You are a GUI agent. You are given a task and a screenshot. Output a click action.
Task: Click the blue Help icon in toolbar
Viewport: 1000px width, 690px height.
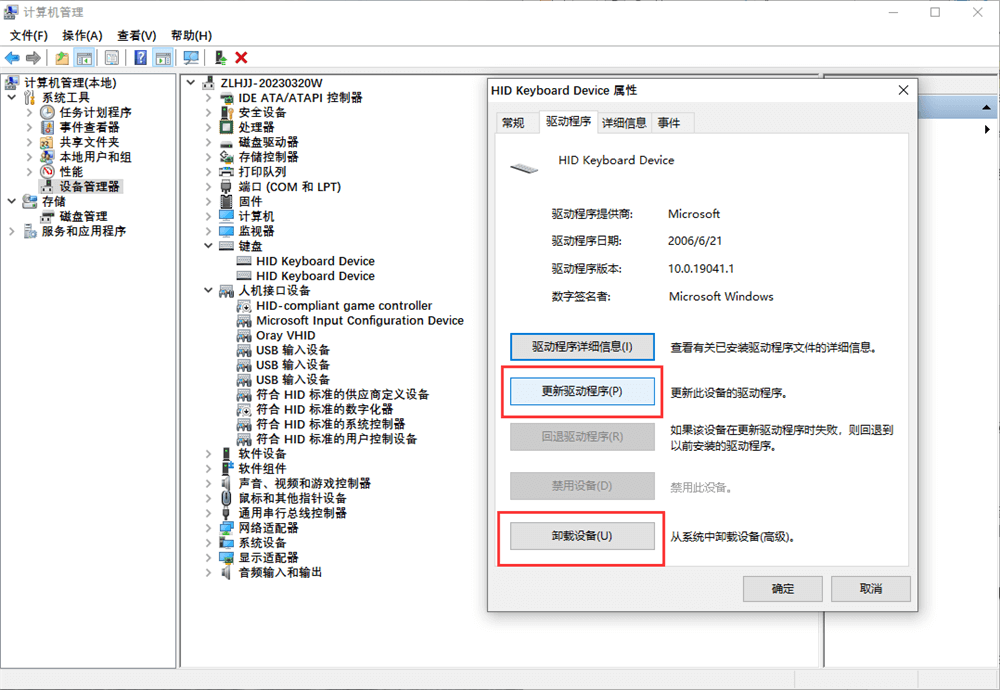[141, 58]
